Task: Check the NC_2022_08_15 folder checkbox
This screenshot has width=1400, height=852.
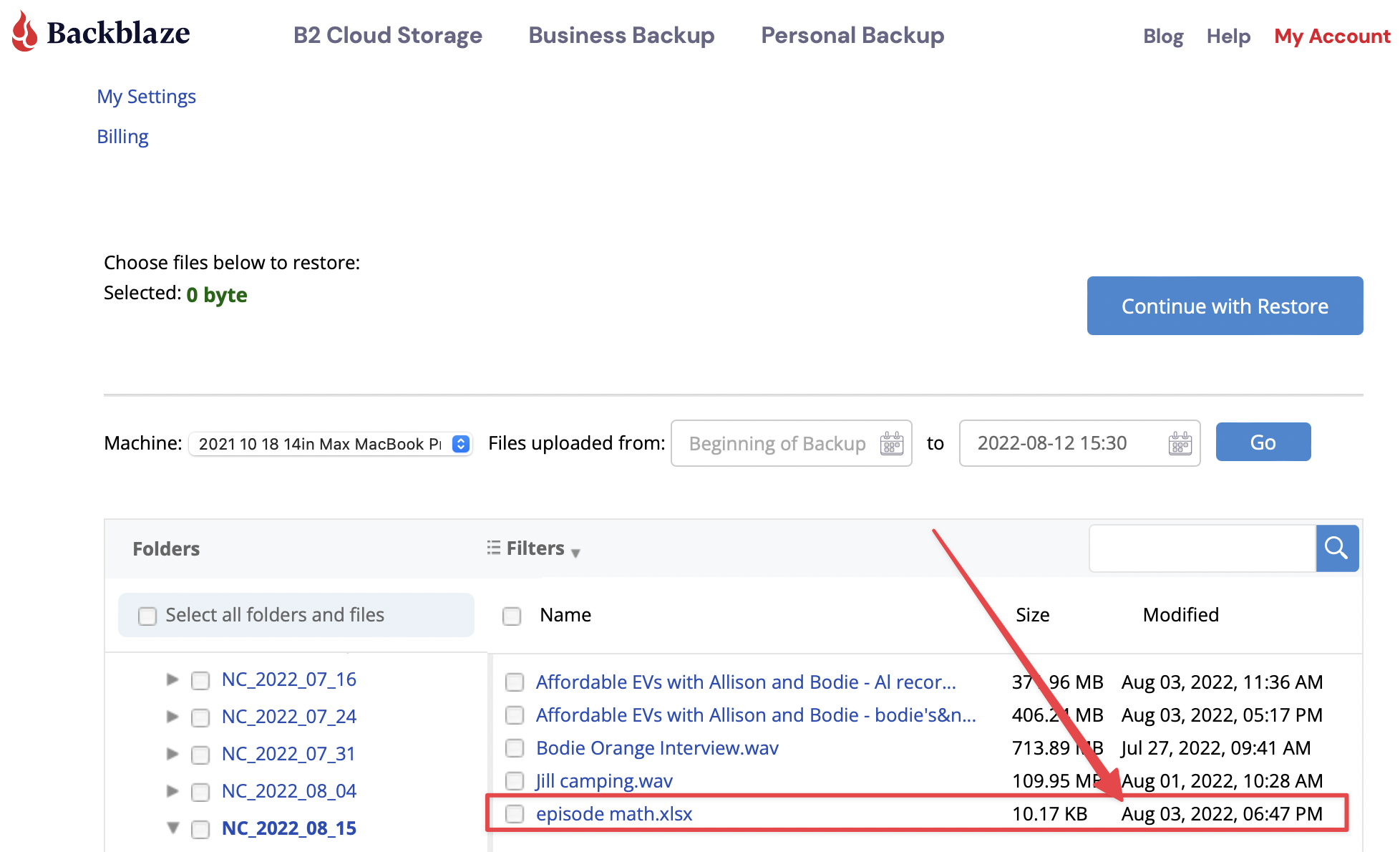Action: pyautogui.click(x=200, y=829)
